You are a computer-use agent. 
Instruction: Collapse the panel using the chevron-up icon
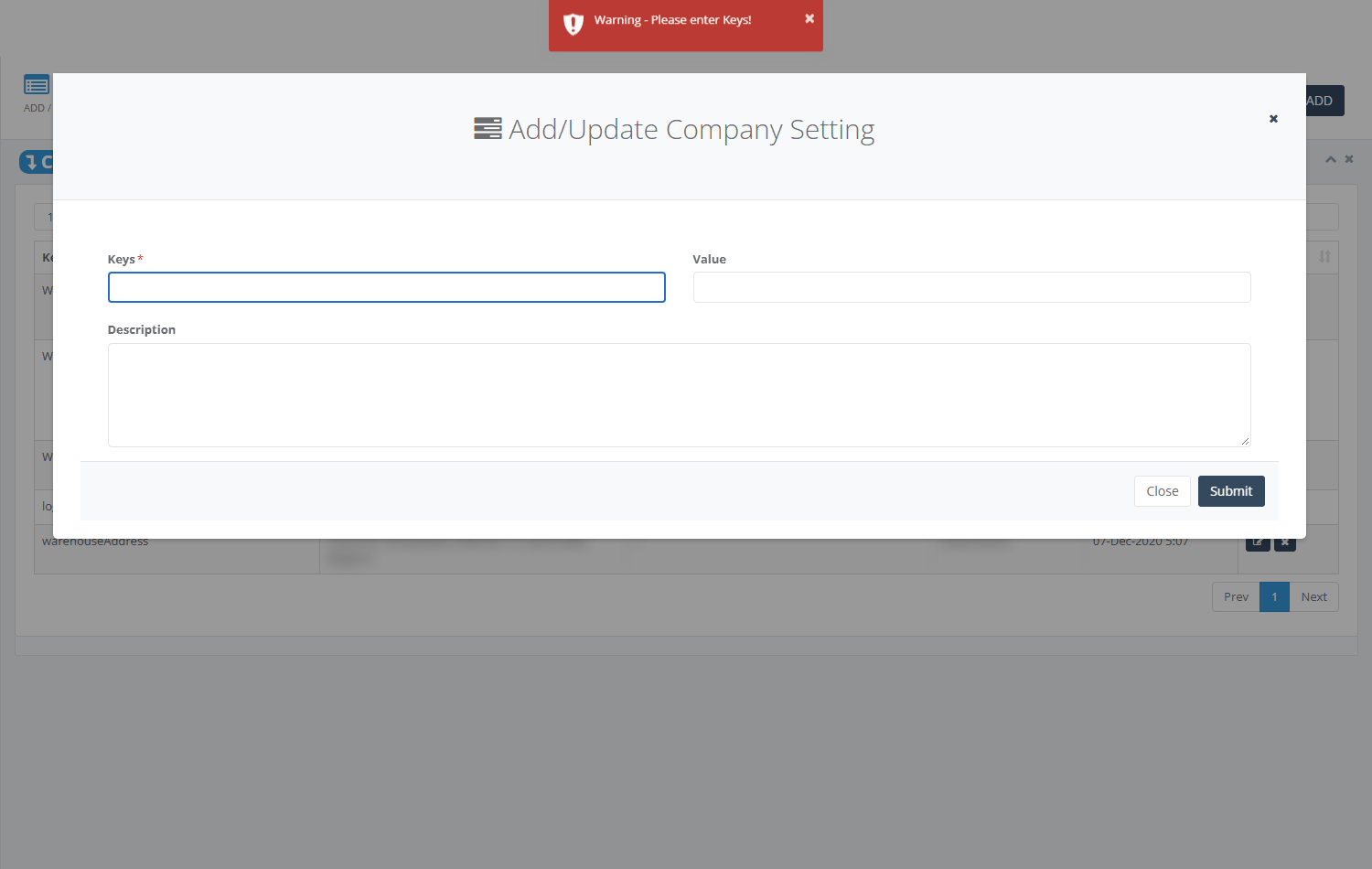pyautogui.click(x=1331, y=159)
